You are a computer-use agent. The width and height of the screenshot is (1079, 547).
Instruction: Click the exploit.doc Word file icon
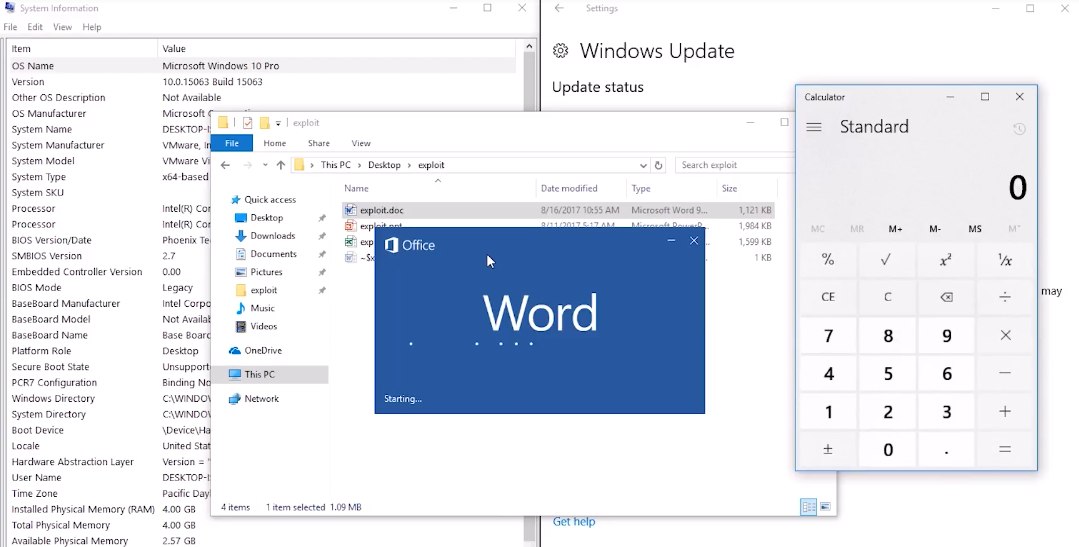coord(350,210)
